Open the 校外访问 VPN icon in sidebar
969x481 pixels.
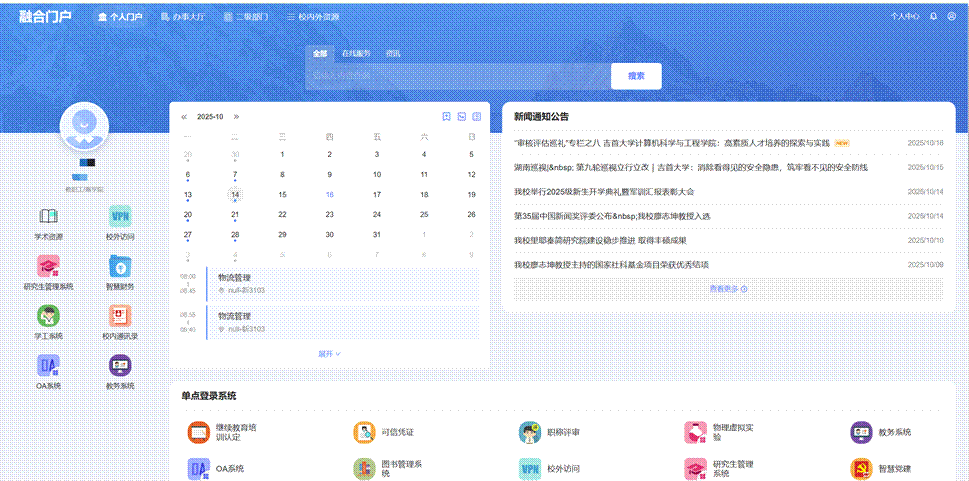120,218
